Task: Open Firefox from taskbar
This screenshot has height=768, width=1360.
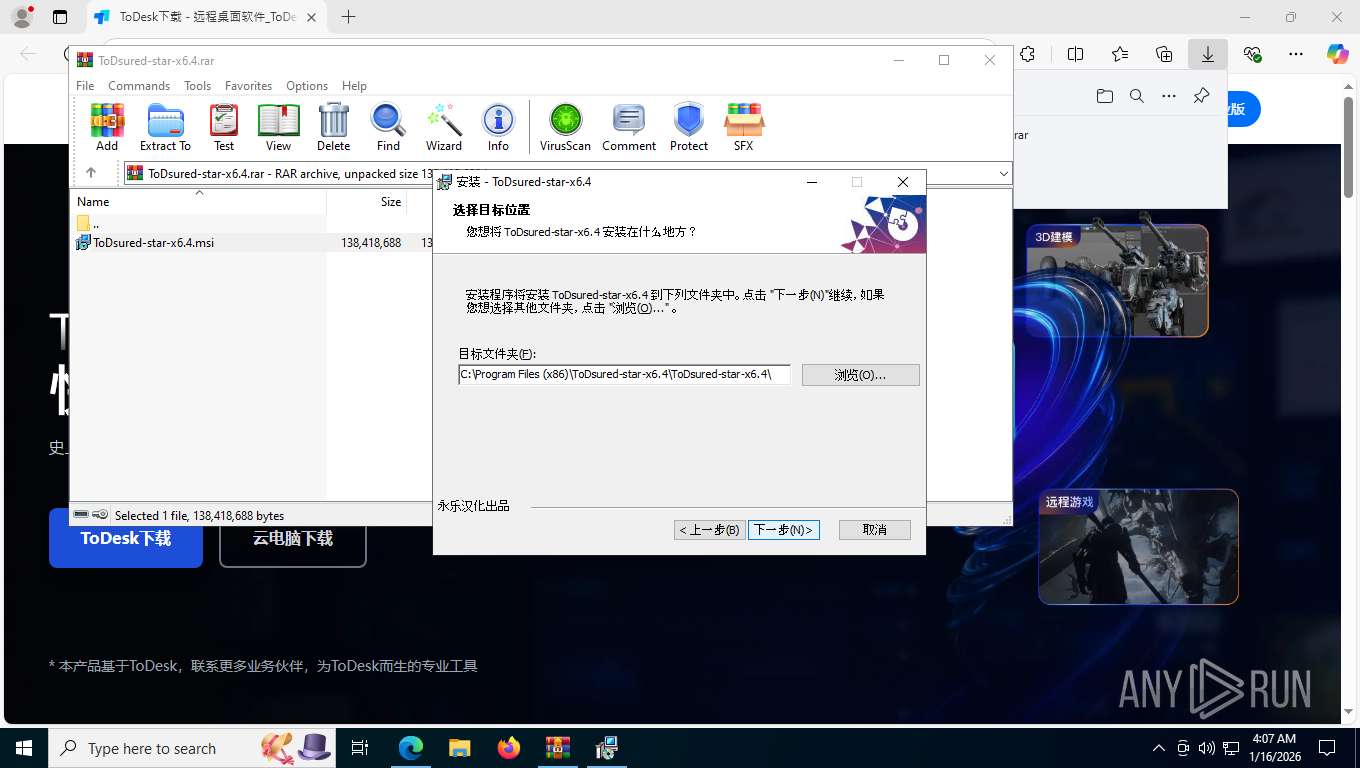Action: 509,748
